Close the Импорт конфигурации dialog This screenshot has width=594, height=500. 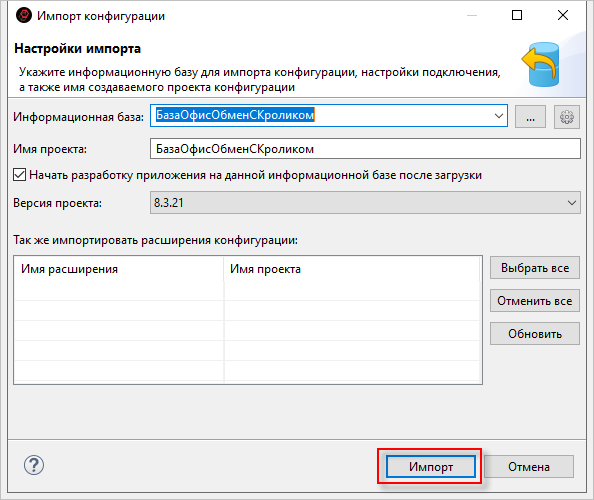pos(563,15)
